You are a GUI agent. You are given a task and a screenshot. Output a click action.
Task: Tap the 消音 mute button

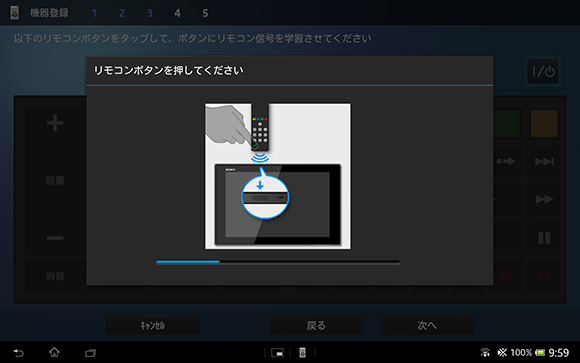click(x=55, y=276)
